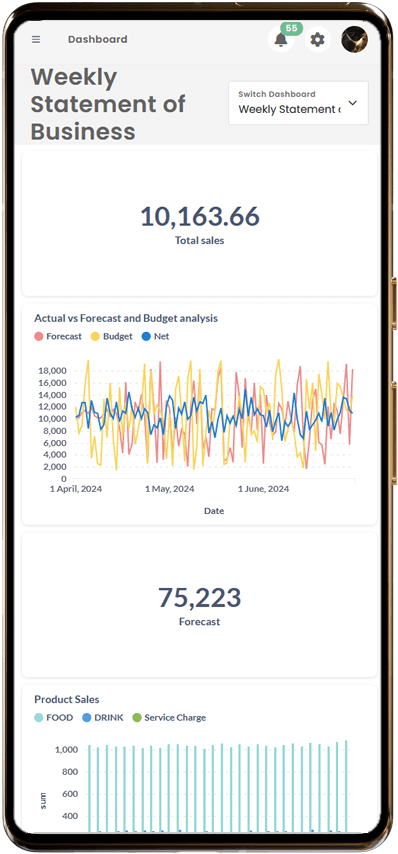Click the Date axis title
This screenshot has height=854, width=398.
214,511
